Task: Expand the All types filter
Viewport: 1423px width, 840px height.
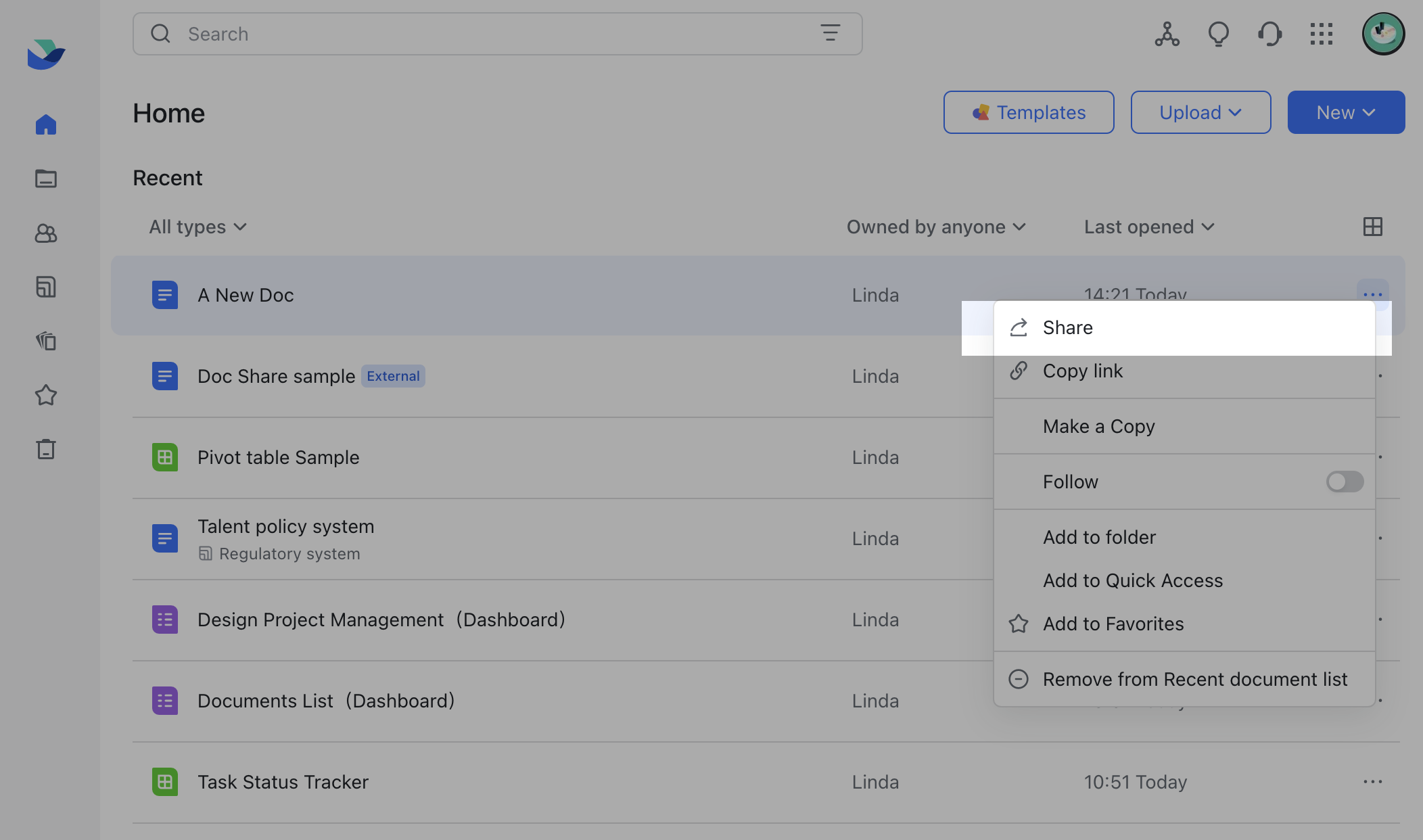Action: tap(197, 227)
